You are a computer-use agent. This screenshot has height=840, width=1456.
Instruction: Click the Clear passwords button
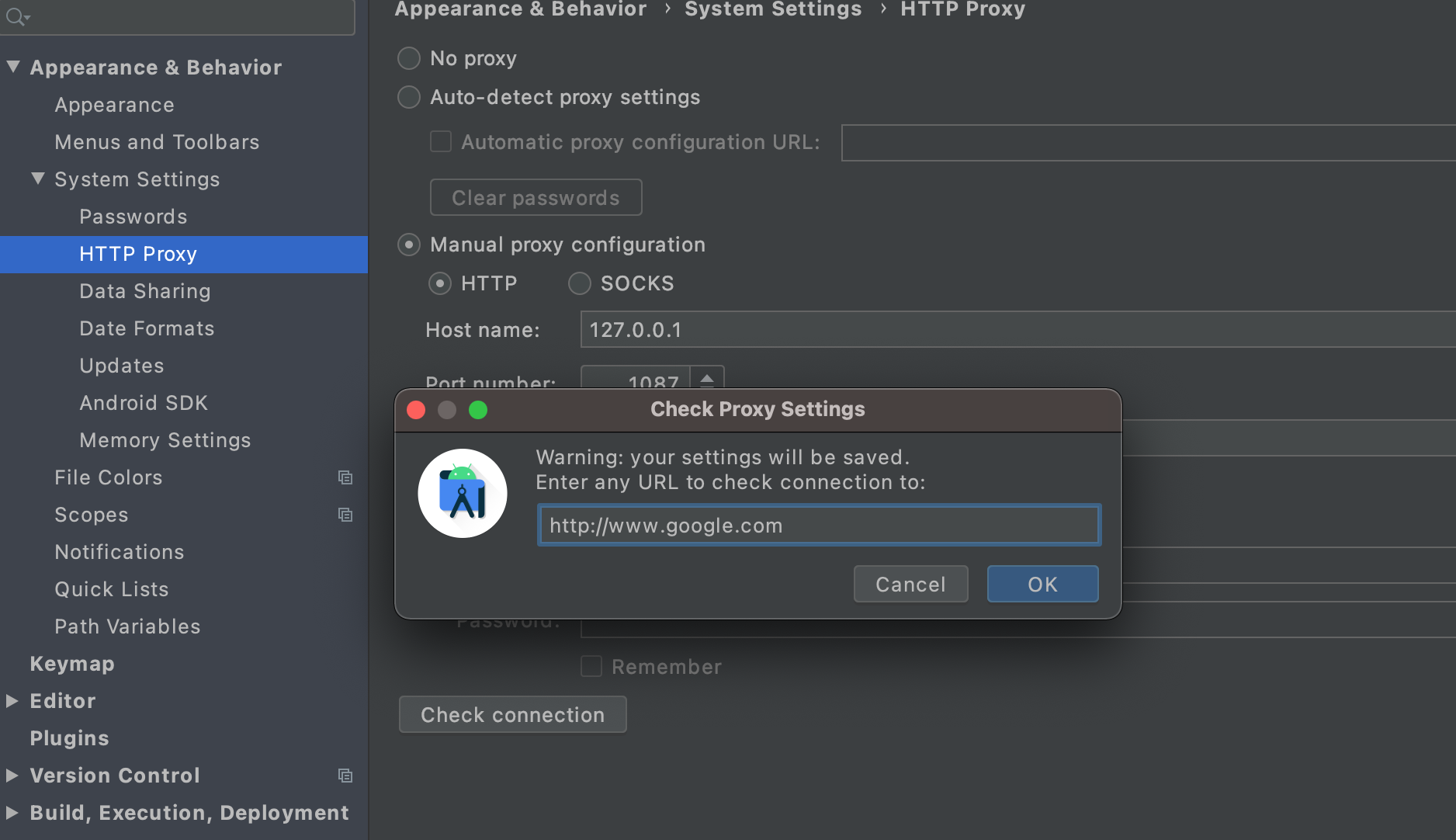pos(536,197)
